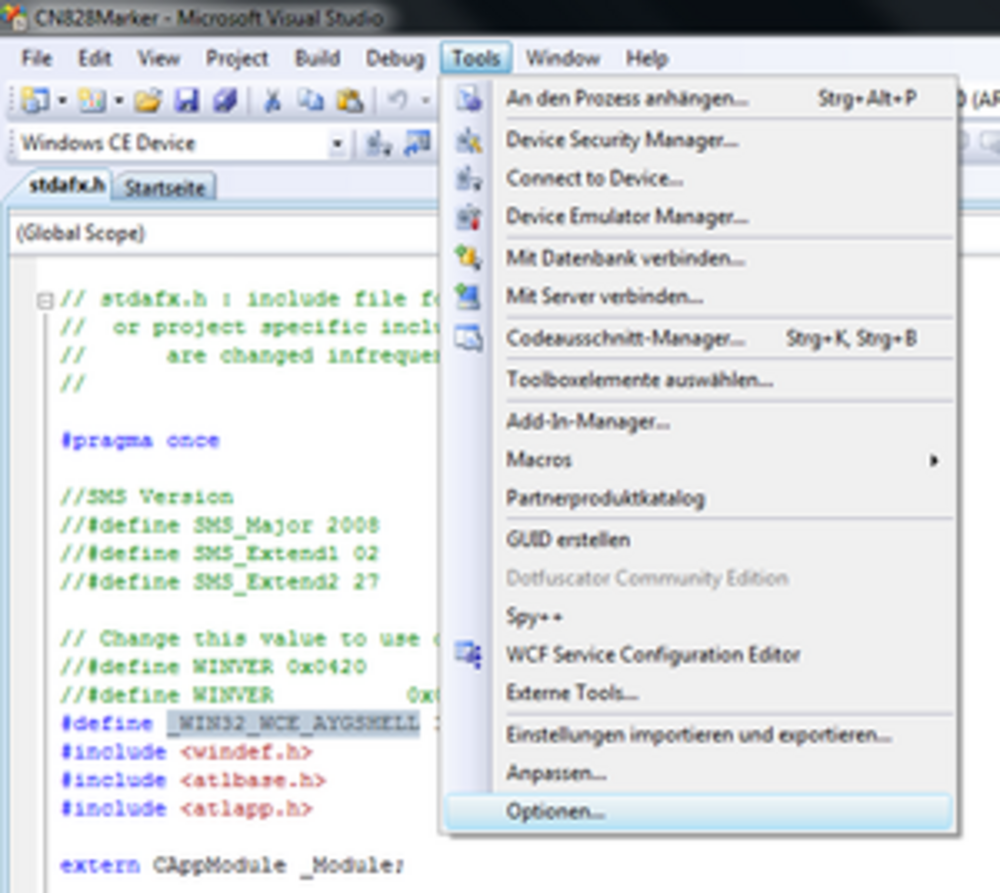The width and height of the screenshot is (1000, 893).
Task: Click the Connect to Device toolbar icon
Action: [x=379, y=144]
